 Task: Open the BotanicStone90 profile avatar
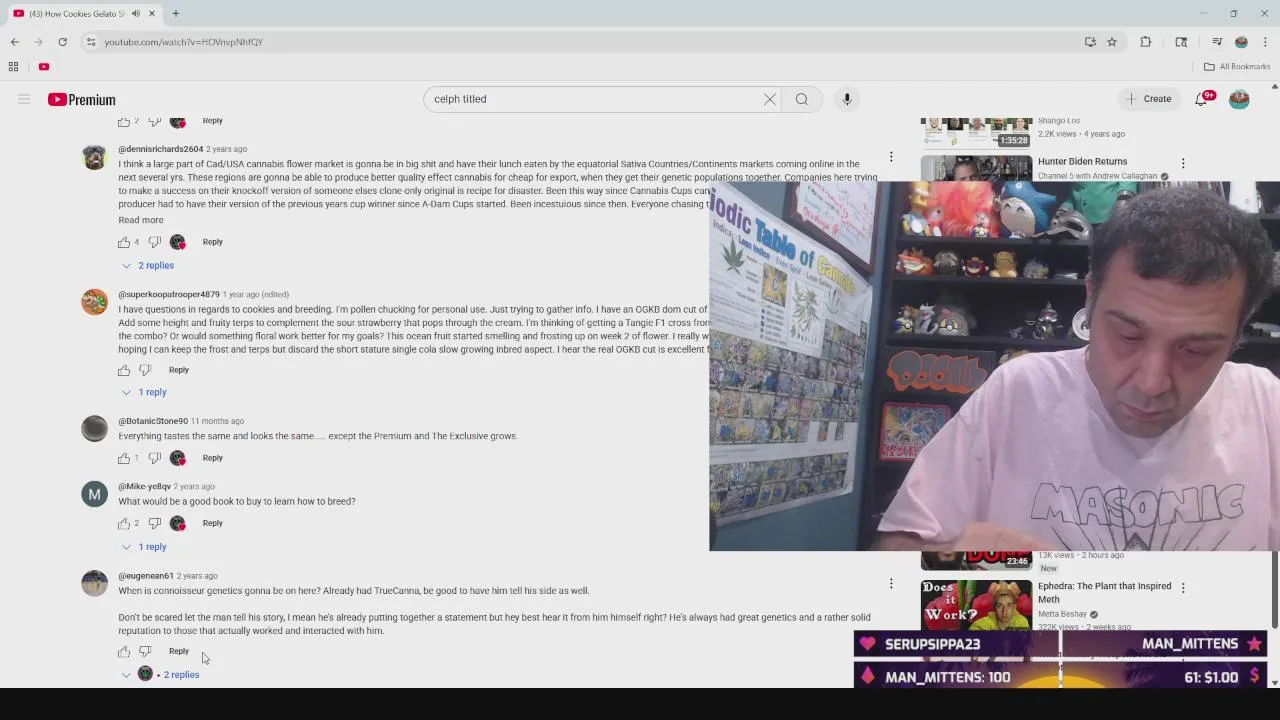[94, 429]
